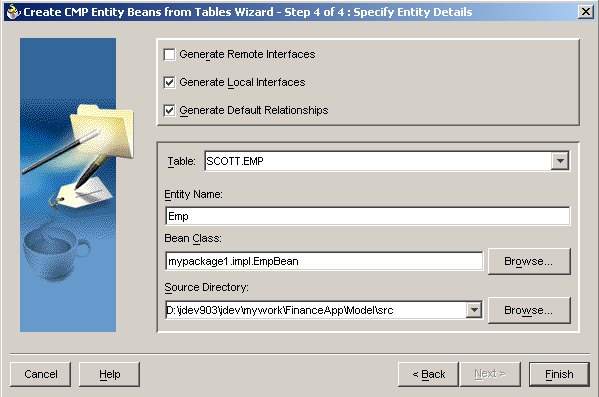Click the Table label
599x397 pixels.
pos(181,161)
